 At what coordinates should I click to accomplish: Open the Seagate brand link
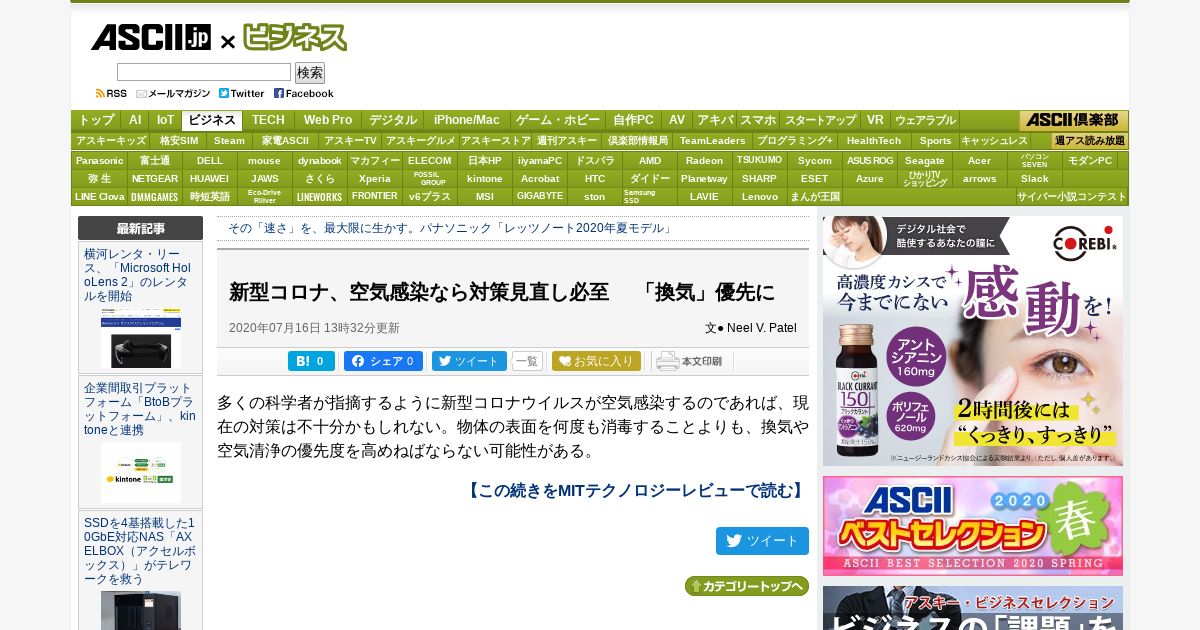[925, 160]
